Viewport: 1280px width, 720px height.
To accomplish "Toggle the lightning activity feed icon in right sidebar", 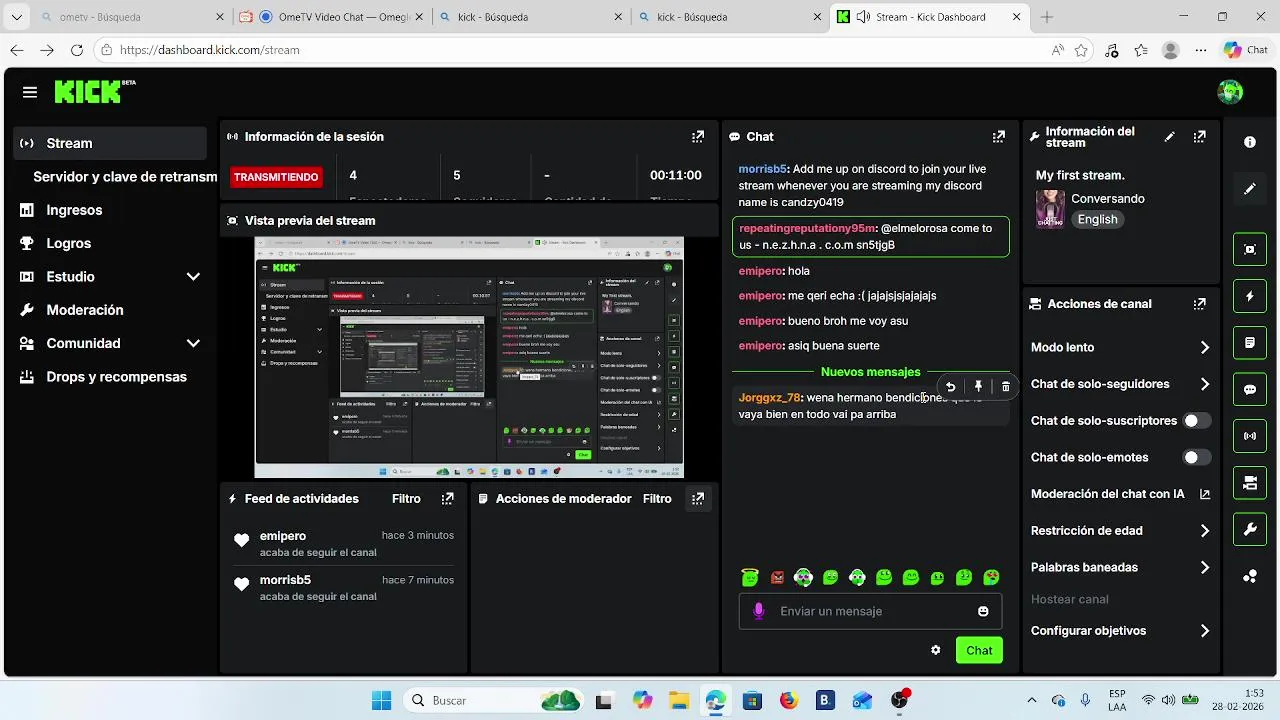I will (1250, 296).
